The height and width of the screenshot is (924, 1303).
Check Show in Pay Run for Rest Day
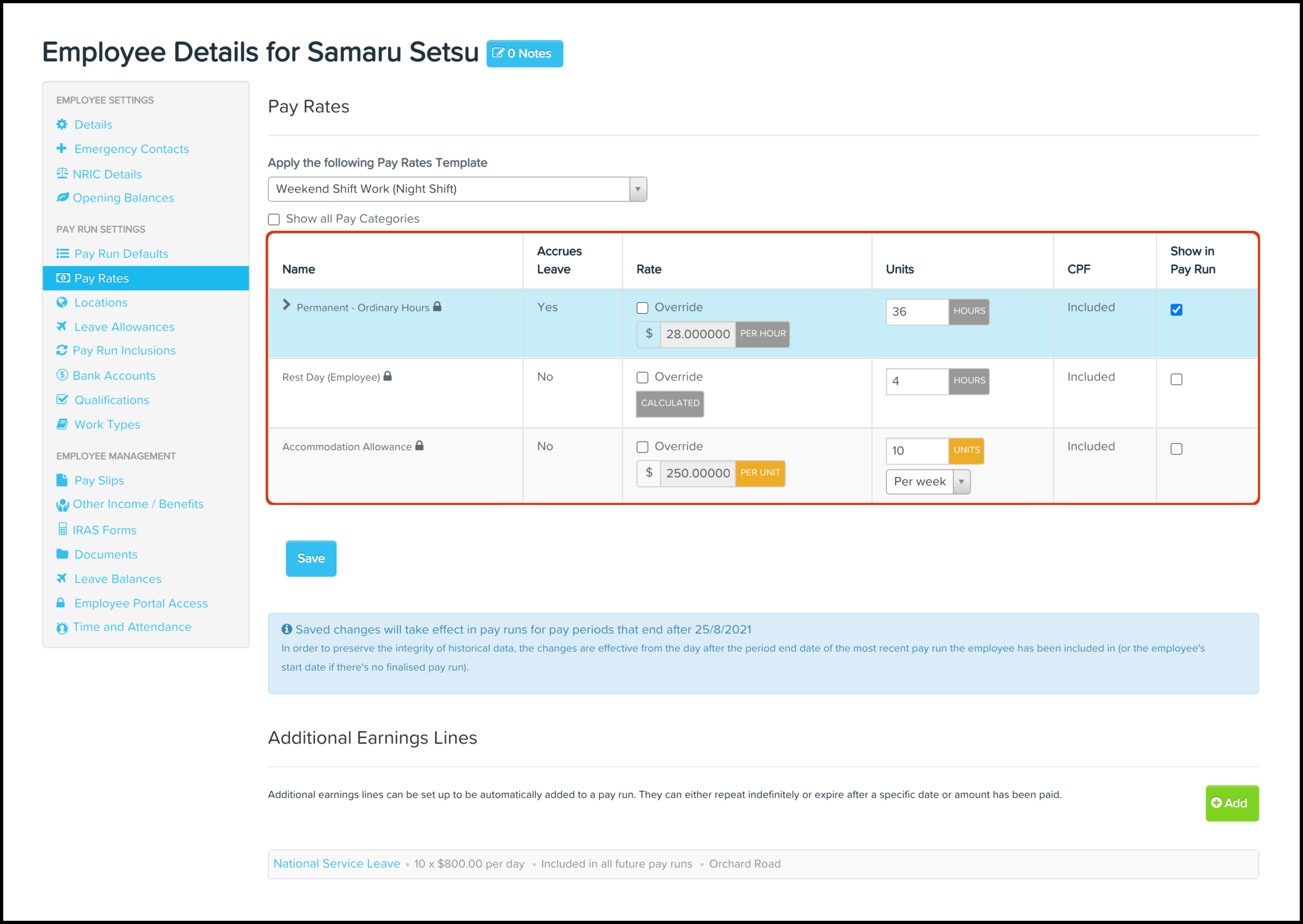point(1176,379)
